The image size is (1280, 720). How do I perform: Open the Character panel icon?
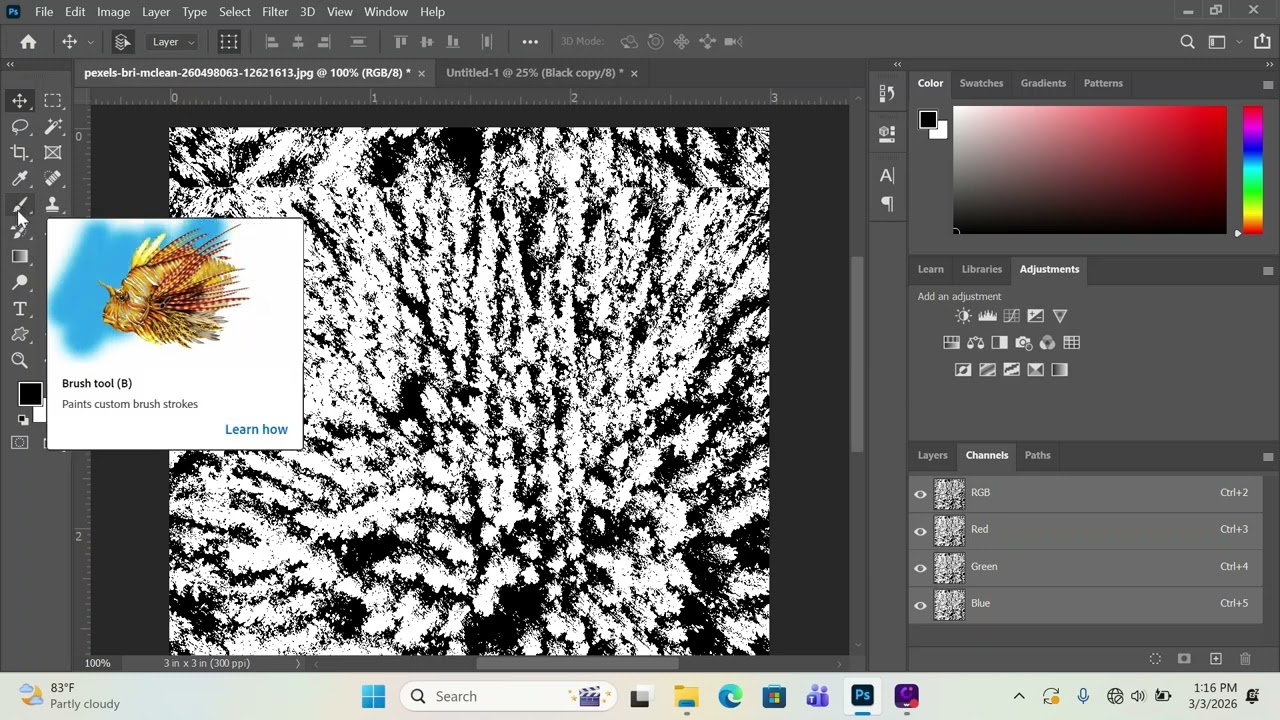click(887, 176)
